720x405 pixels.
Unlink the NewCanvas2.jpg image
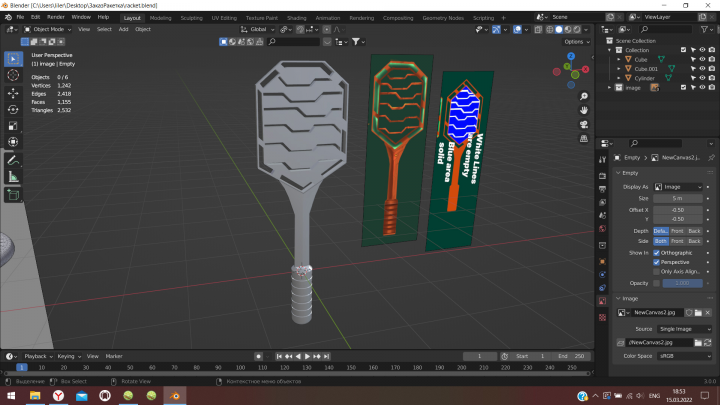(708, 313)
